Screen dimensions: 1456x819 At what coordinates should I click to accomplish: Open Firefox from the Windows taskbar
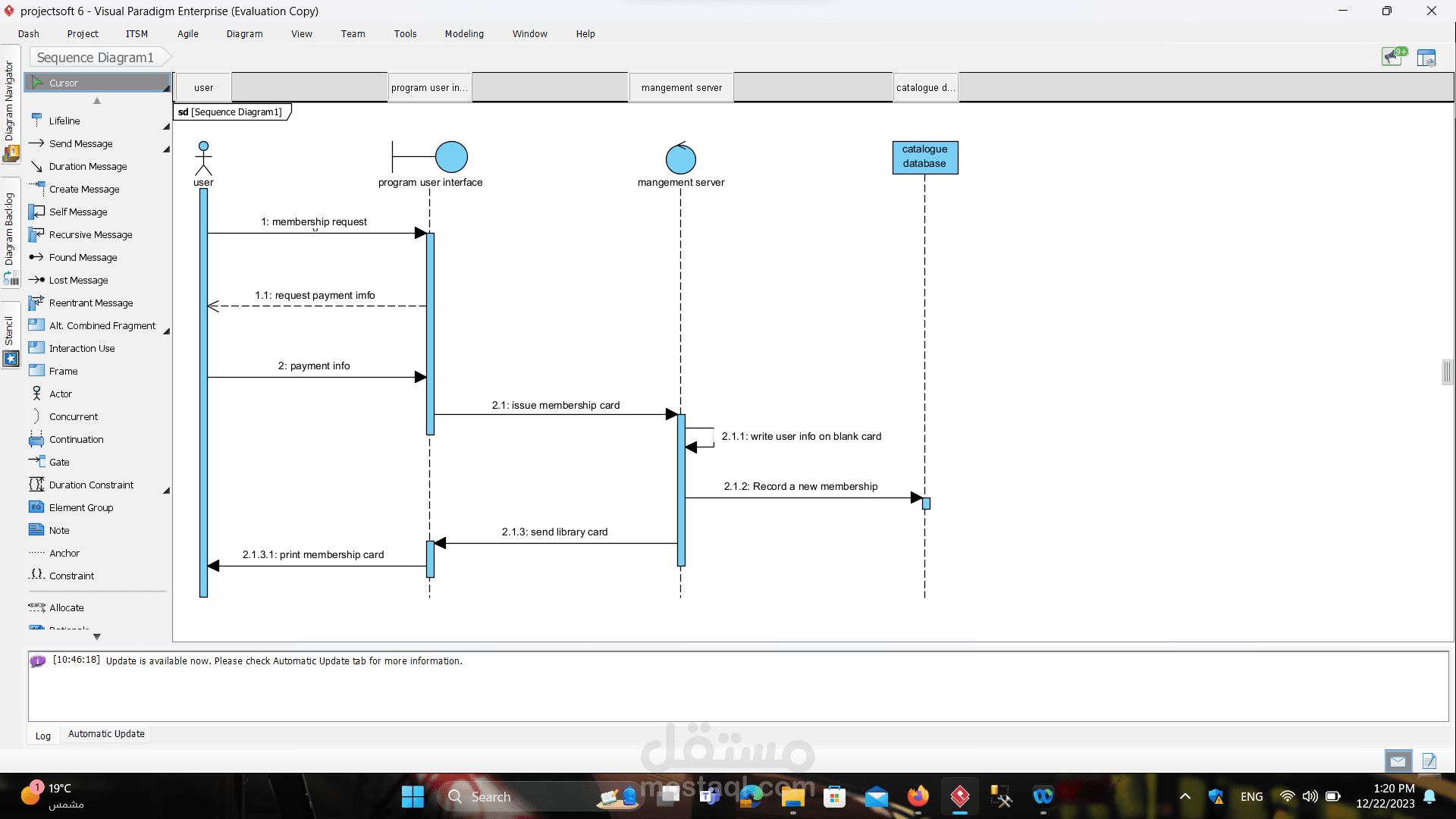coord(918,796)
